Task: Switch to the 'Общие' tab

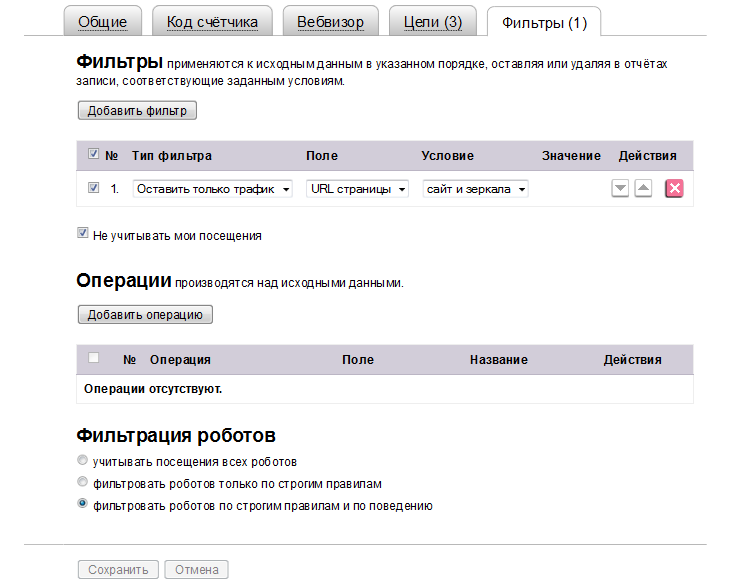Action: point(103,21)
